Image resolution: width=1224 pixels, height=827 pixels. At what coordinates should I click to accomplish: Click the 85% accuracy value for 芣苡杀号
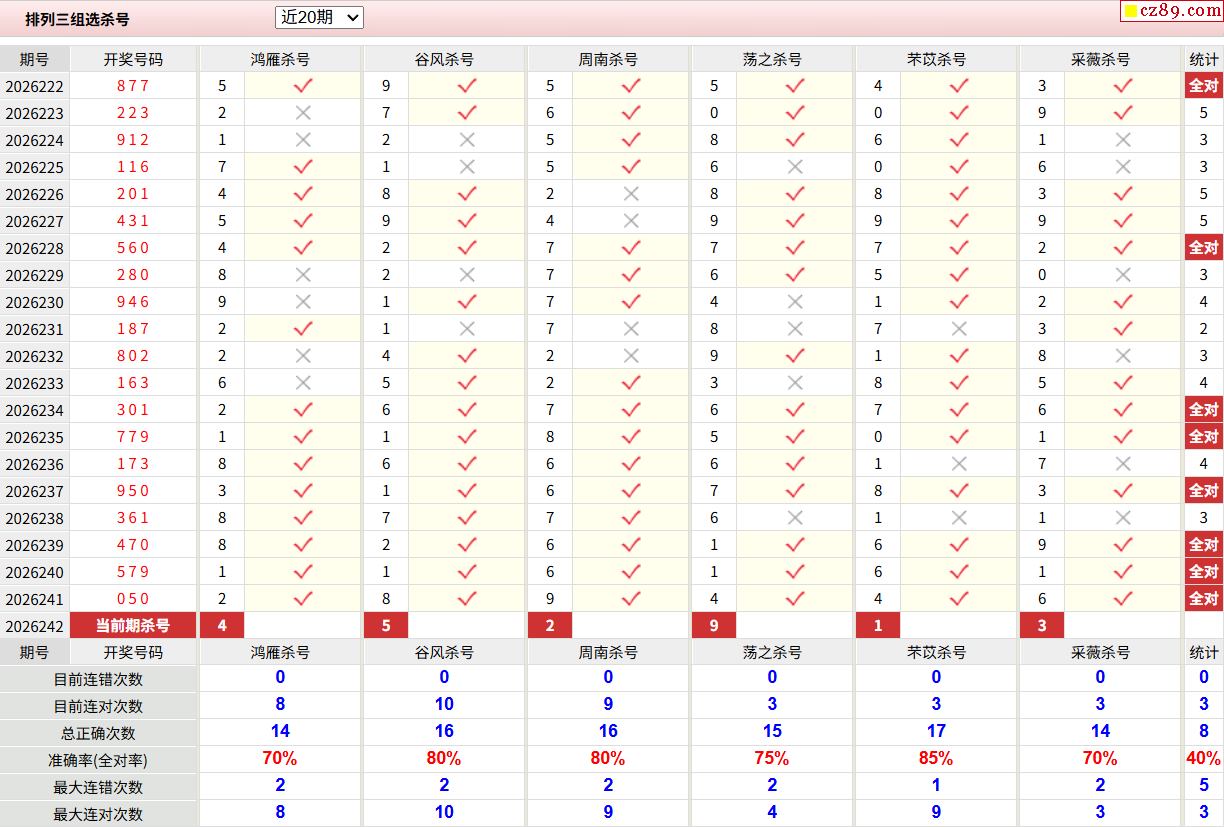[x=936, y=759]
